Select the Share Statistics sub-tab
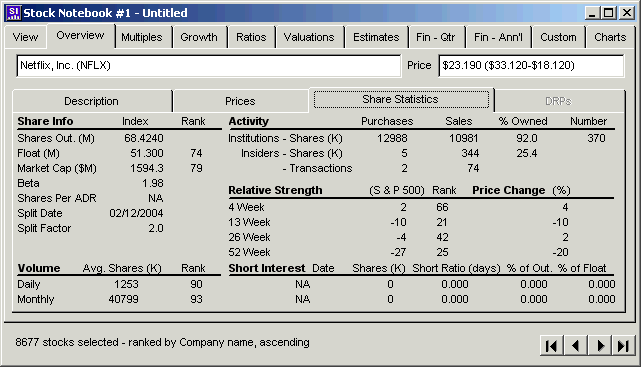This screenshot has width=641, height=367. 401,99
